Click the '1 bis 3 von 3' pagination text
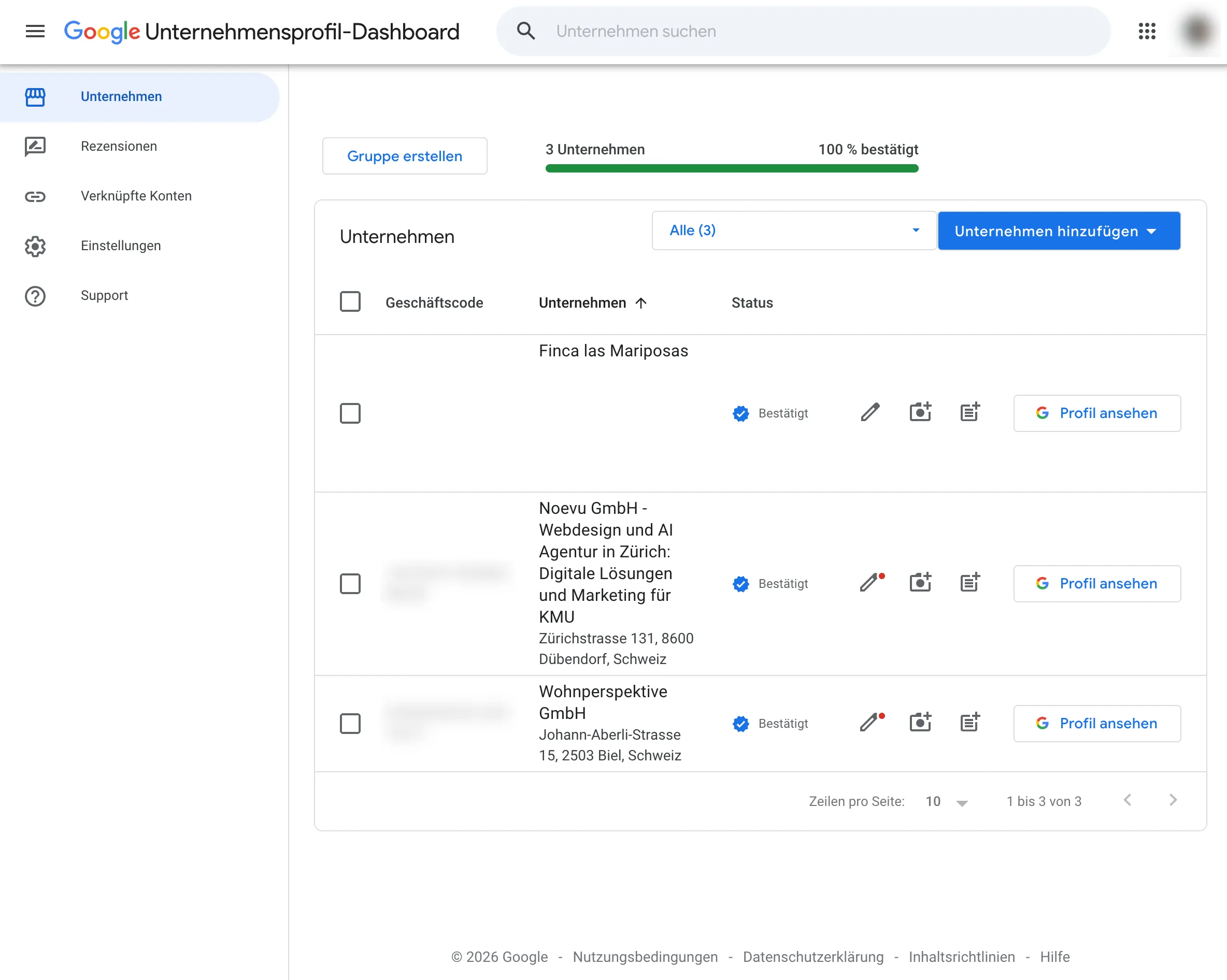Image resolution: width=1227 pixels, height=980 pixels. pyautogui.click(x=1044, y=802)
